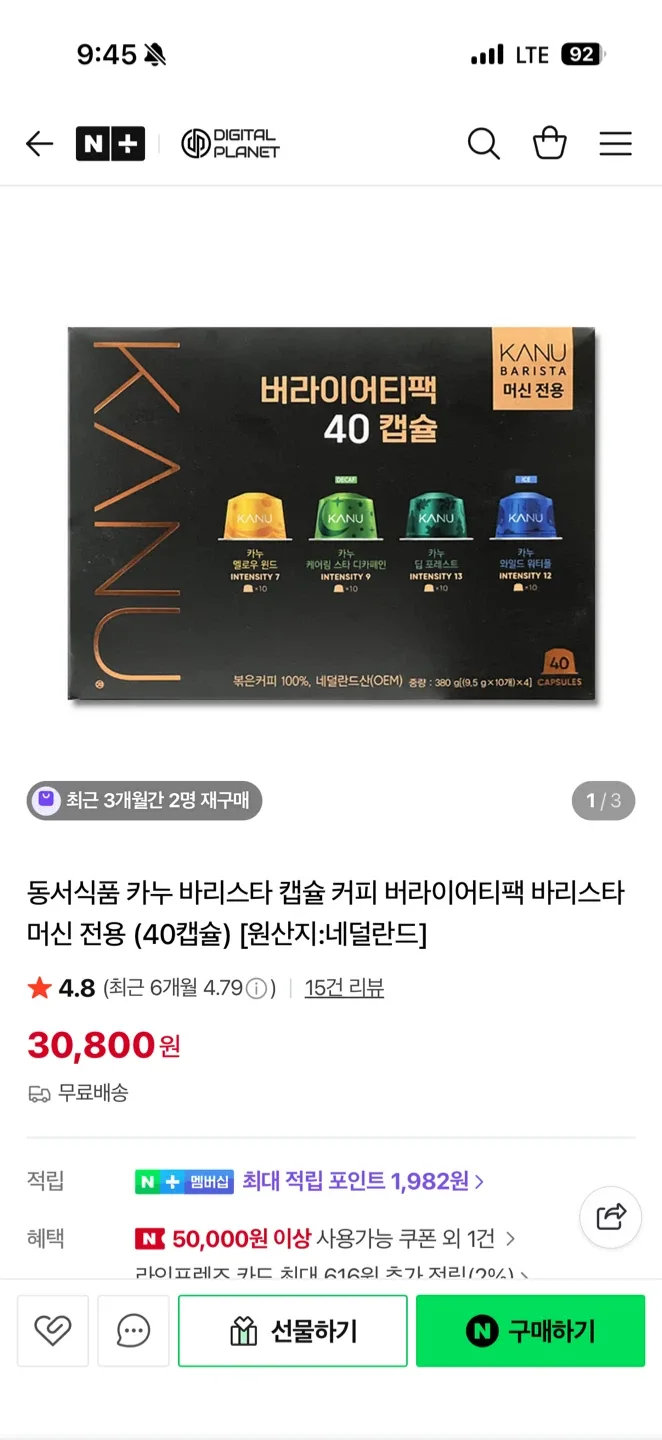Open the shopping basket icon
662x1440 pixels.
click(550, 144)
